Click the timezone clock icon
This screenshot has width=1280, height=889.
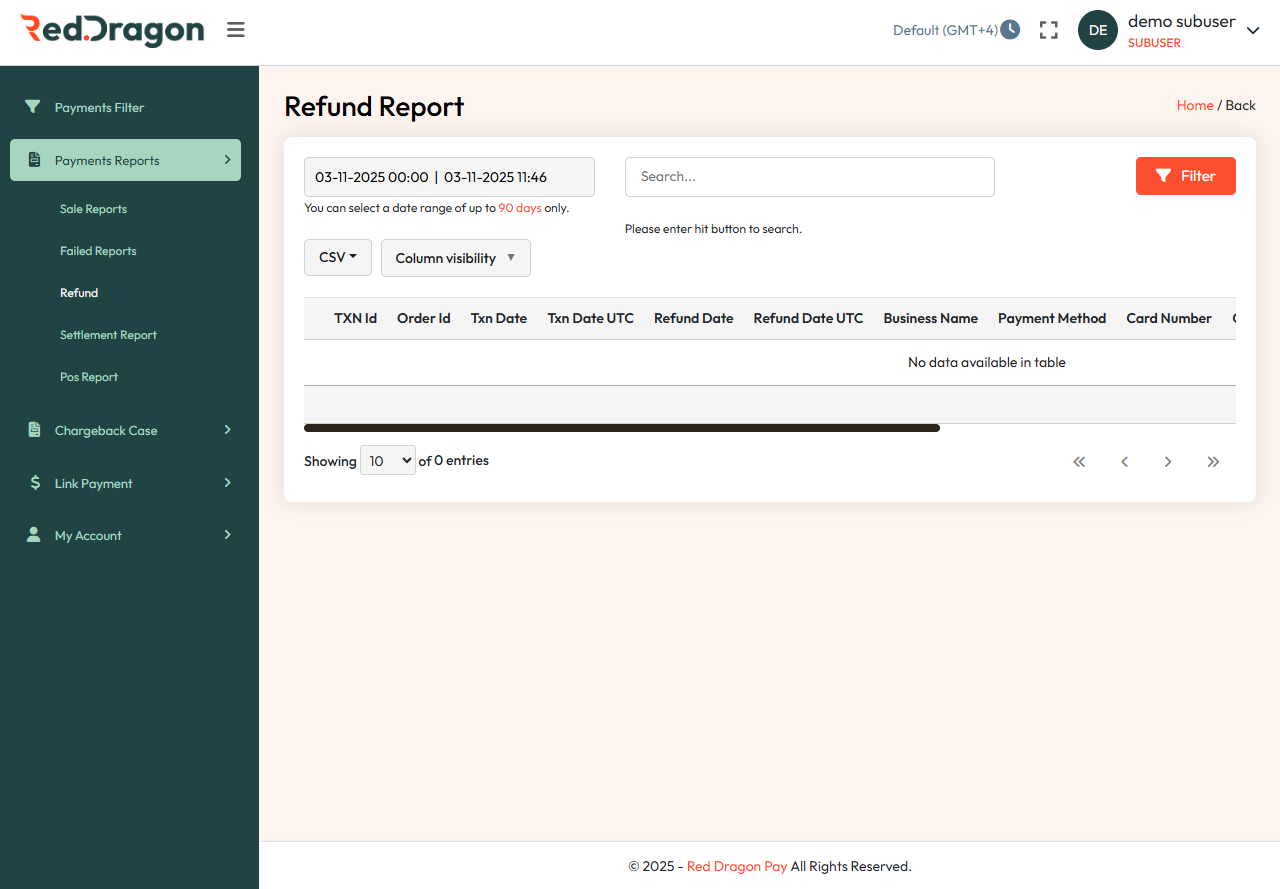1010,29
